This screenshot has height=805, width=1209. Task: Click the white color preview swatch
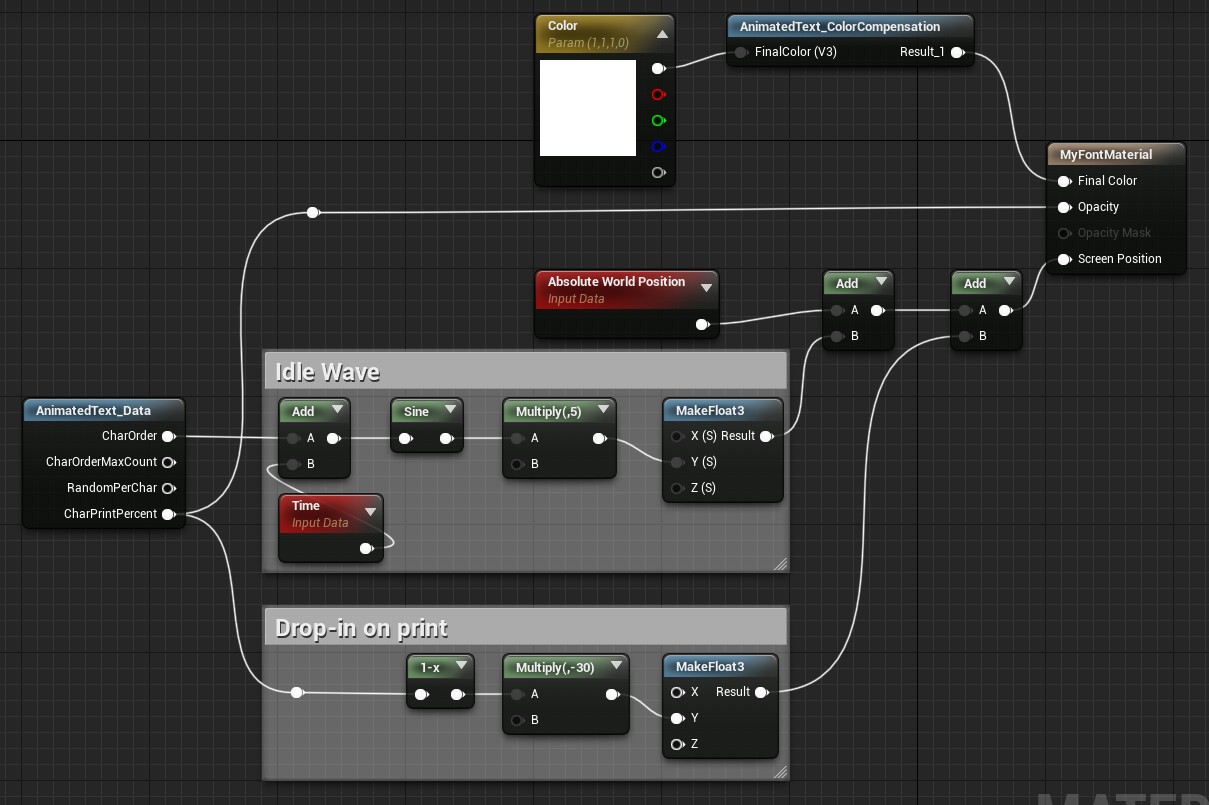tap(588, 108)
